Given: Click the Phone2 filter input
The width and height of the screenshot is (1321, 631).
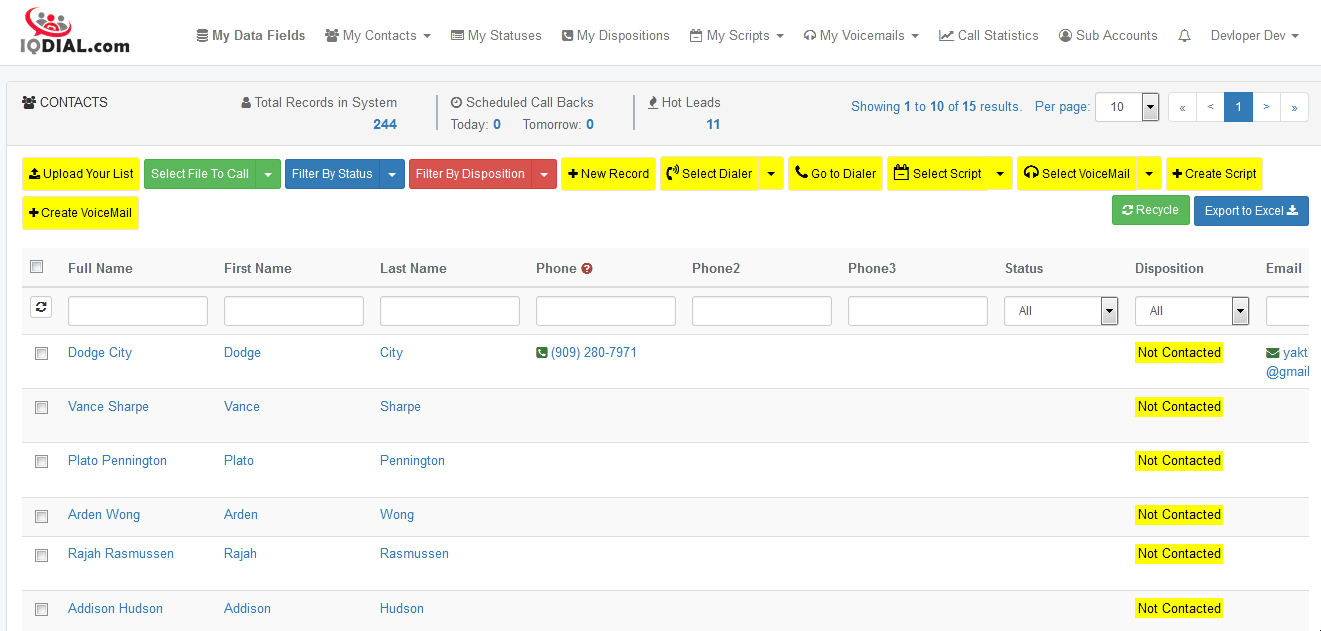Looking at the screenshot, I should point(762,311).
